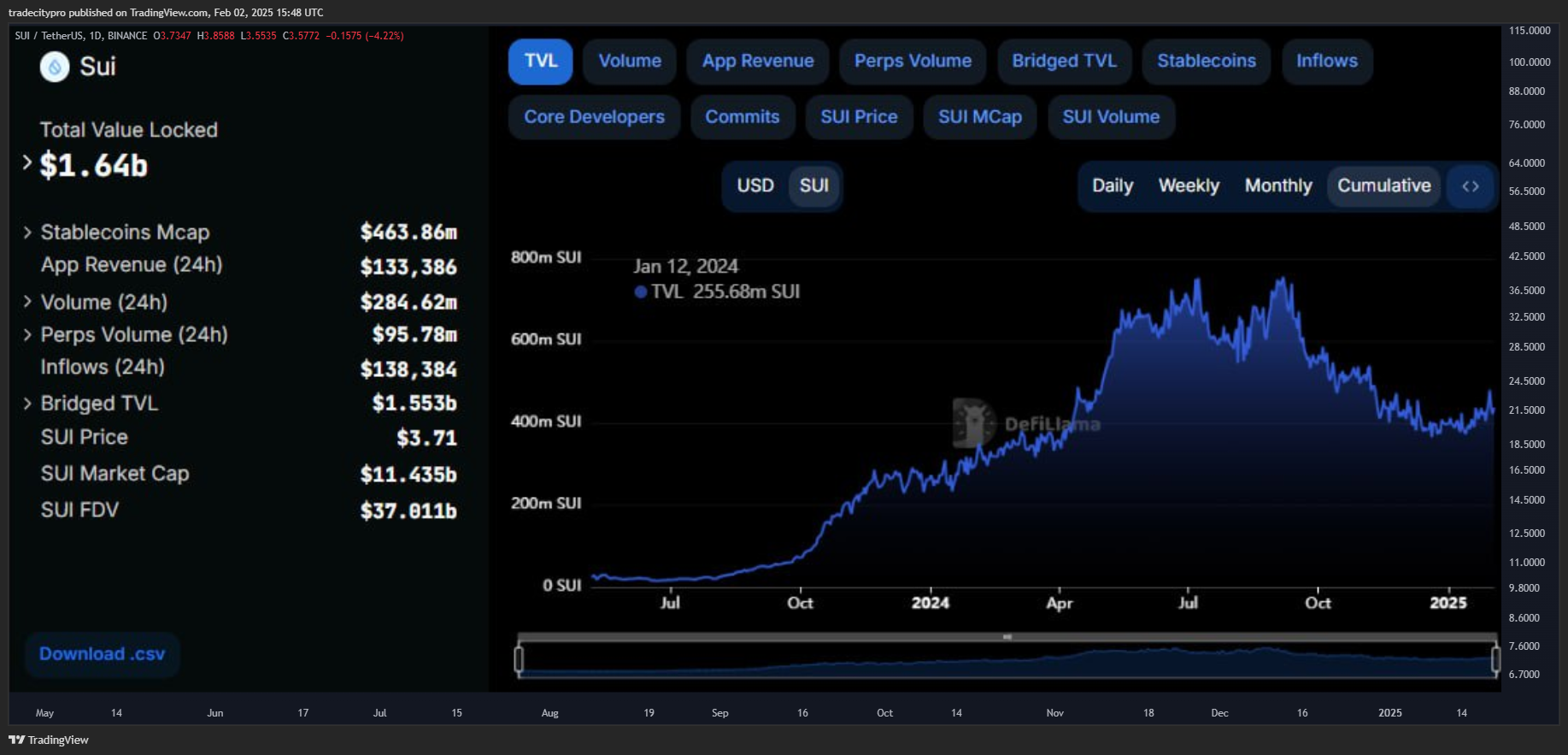Click the $1.64b TVL value
The width and height of the screenshot is (1568, 755).
(94, 165)
